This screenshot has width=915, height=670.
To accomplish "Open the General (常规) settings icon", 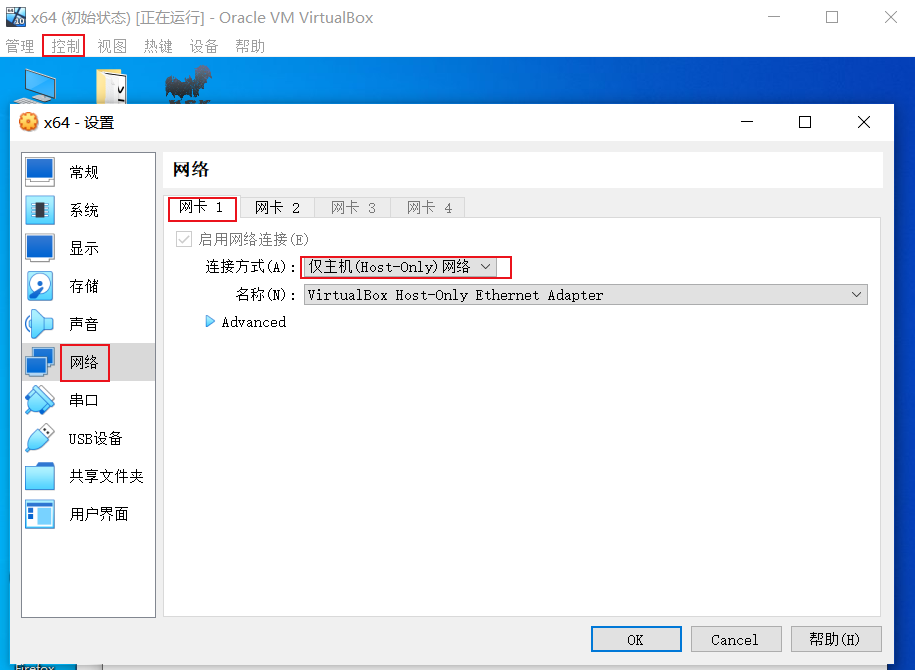I will [x=40, y=172].
